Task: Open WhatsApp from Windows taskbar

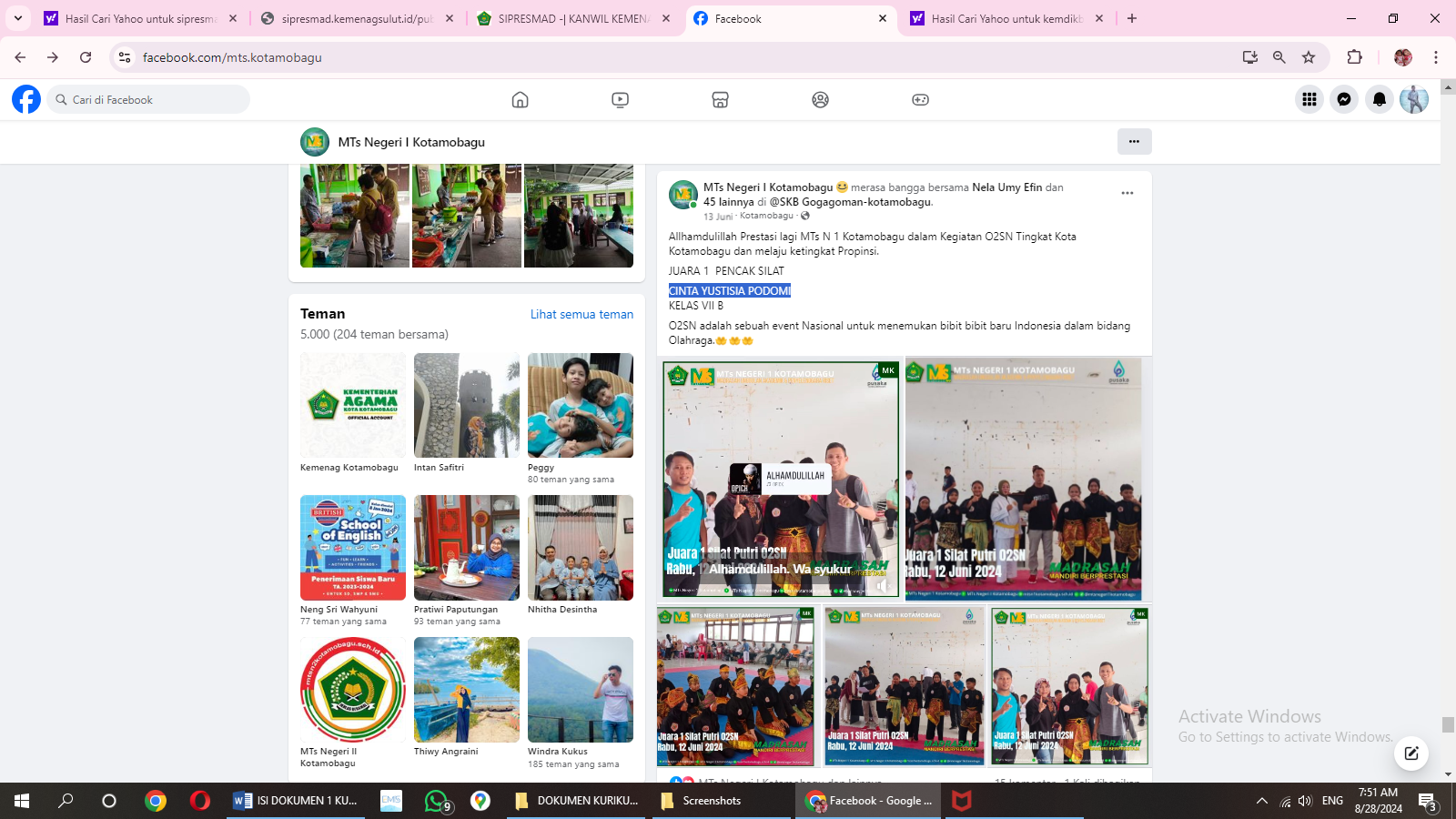Action: pyautogui.click(x=436, y=801)
